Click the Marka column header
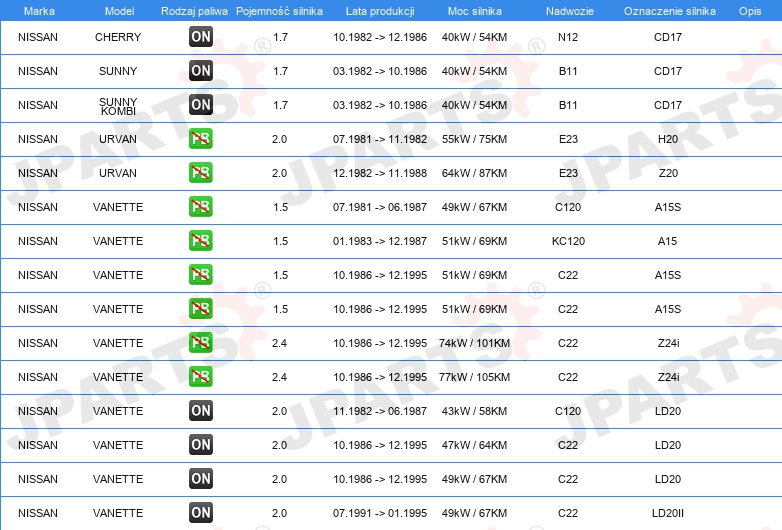Viewport: 782px width, 530px height. pyautogui.click(x=39, y=11)
